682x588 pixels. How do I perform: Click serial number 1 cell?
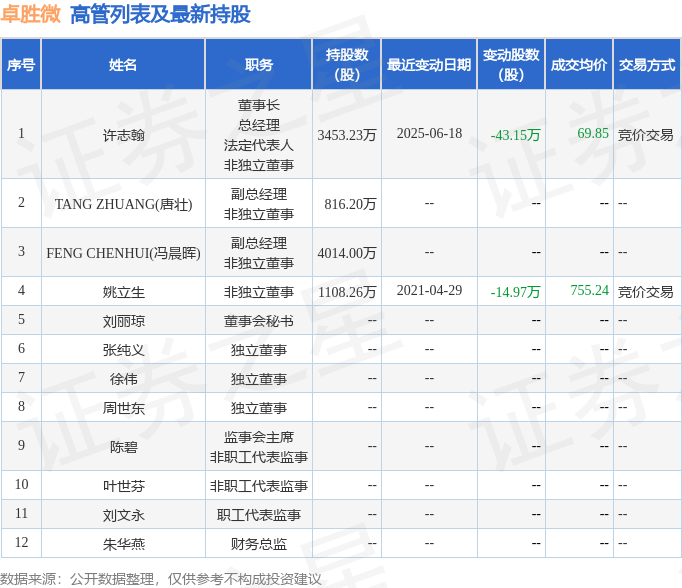(x=21, y=133)
